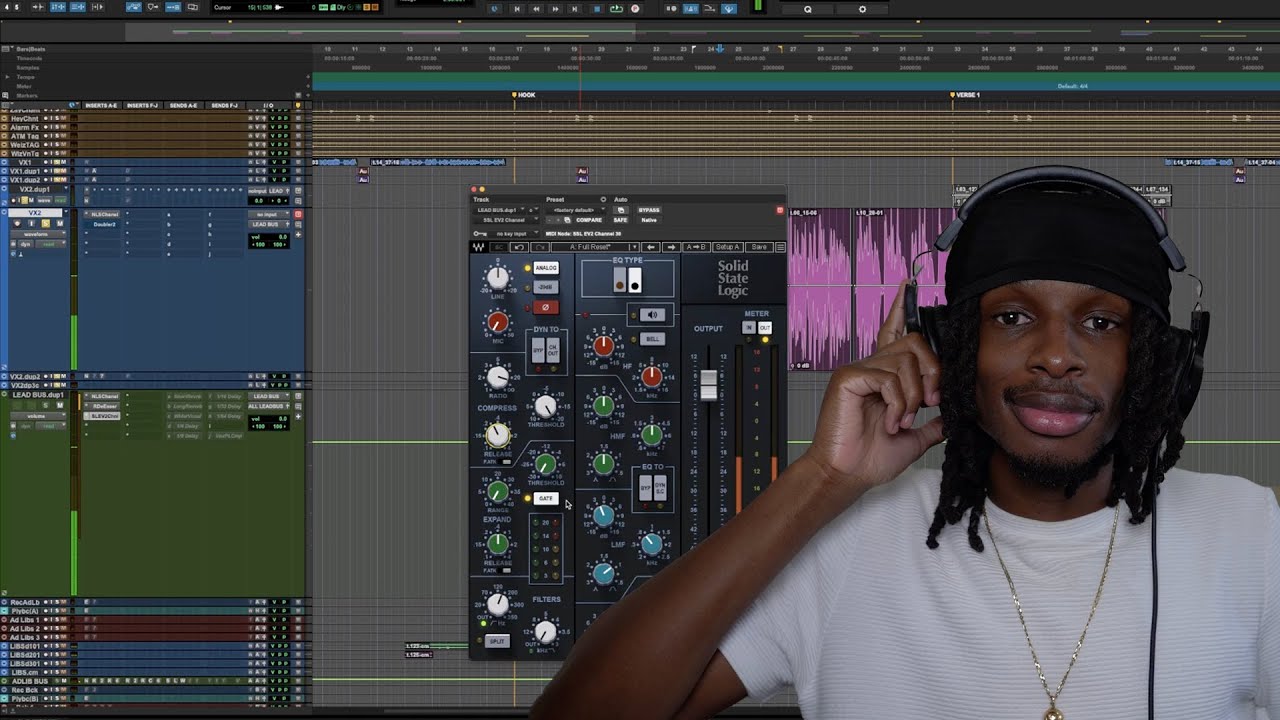Click the settings gear icon at top
This screenshot has height=720, width=1280.
click(862, 9)
